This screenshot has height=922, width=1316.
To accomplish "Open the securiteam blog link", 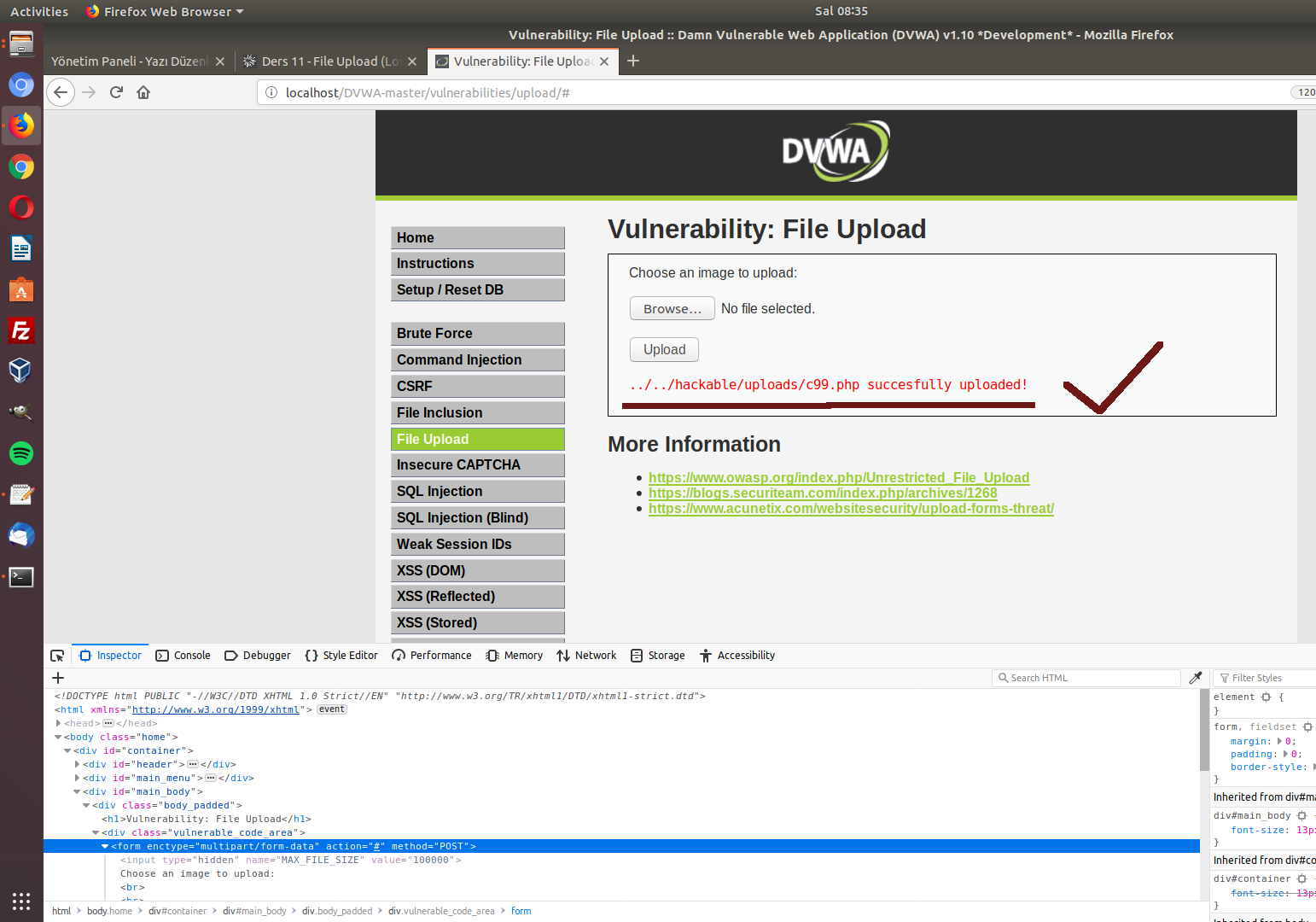I will pyautogui.click(x=823, y=493).
